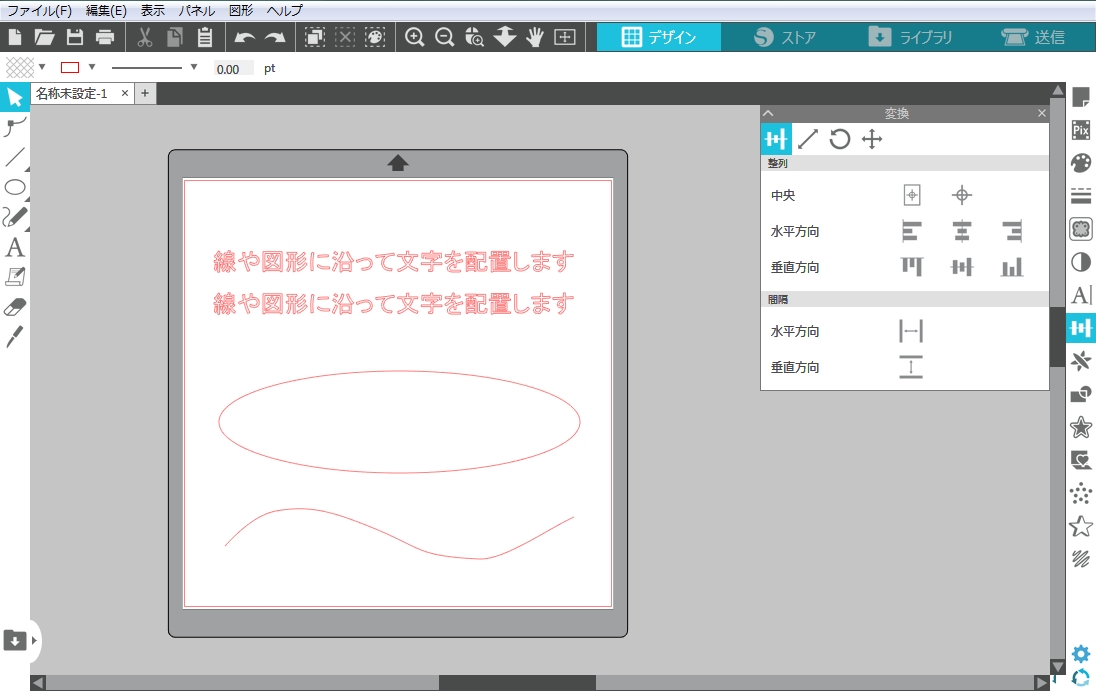Select the ellipse drawing tool
1096x691 pixels.
pyautogui.click(x=15, y=187)
